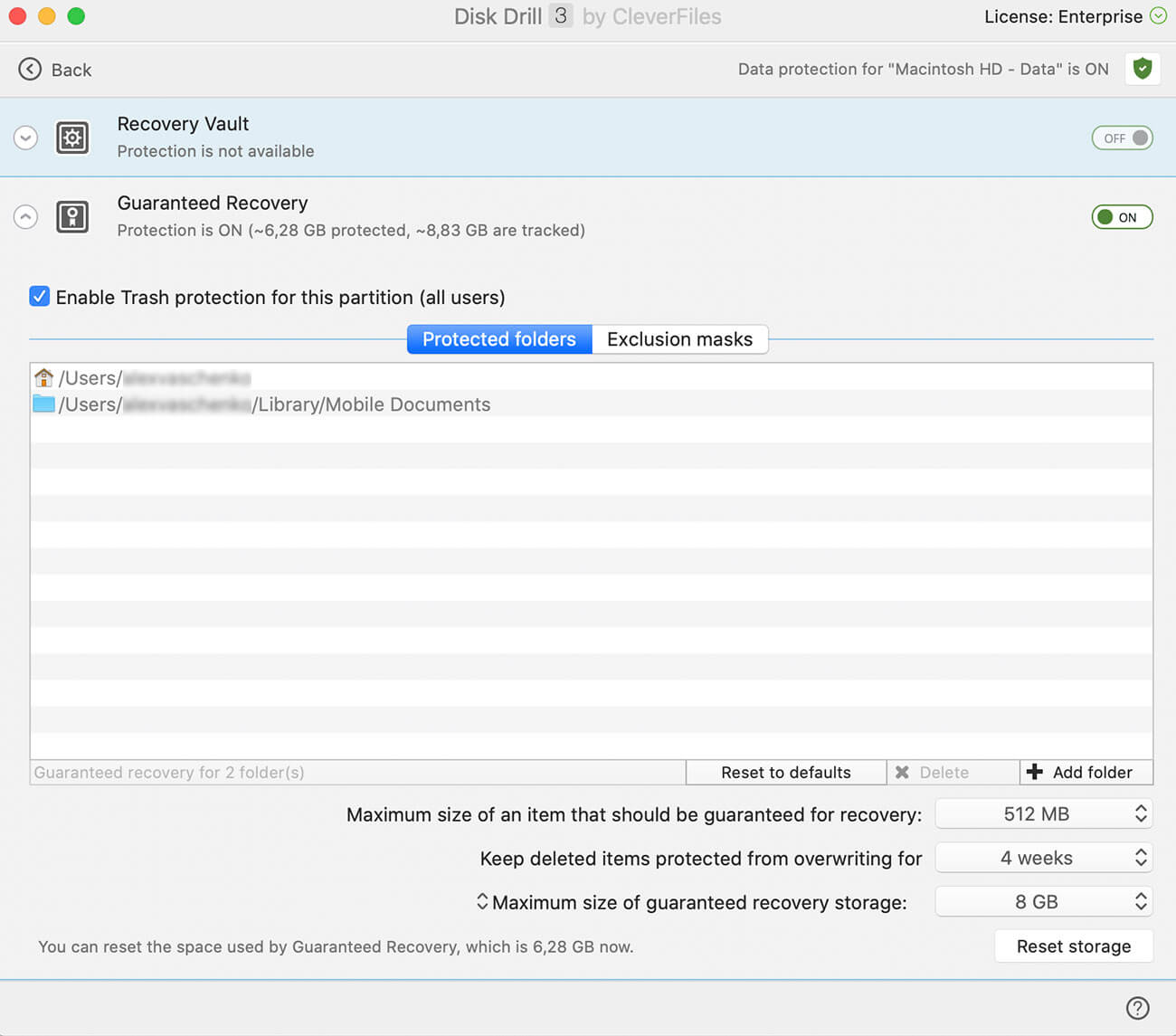Viewport: 1176px width, 1036px height.
Task: Click the green macOS zoom window button
Action: point(76,16)
